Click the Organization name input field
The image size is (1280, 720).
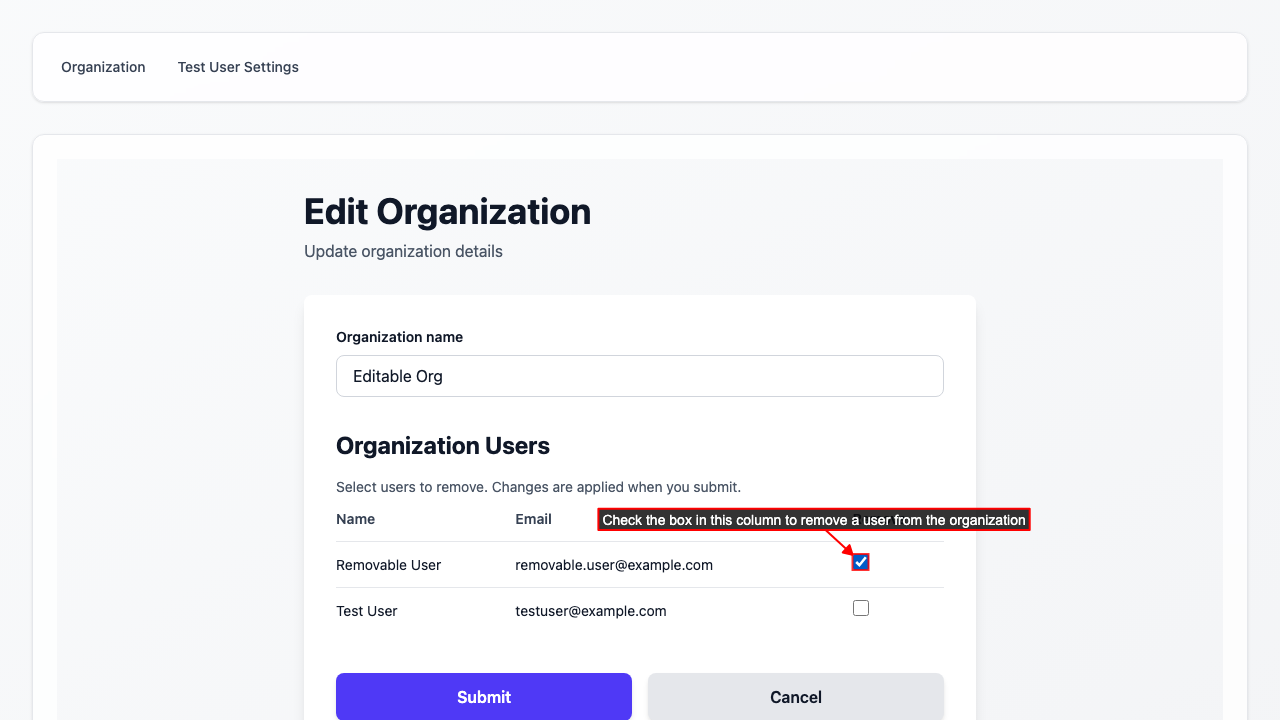tap(640, 376)
